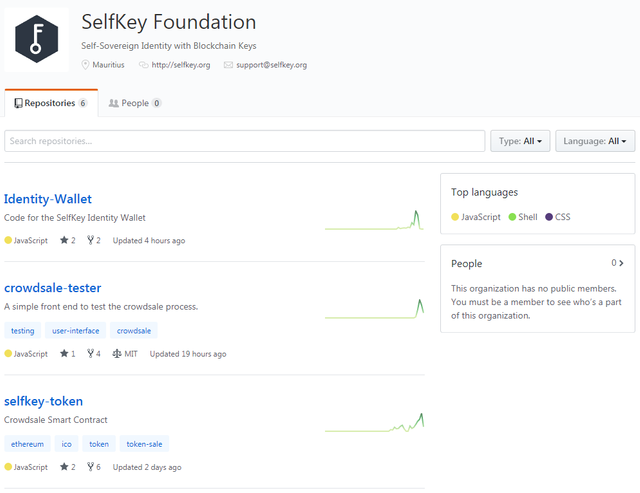Open the Language: All dropdown
This screenshot has height=493, width=640.
[595, 141]
